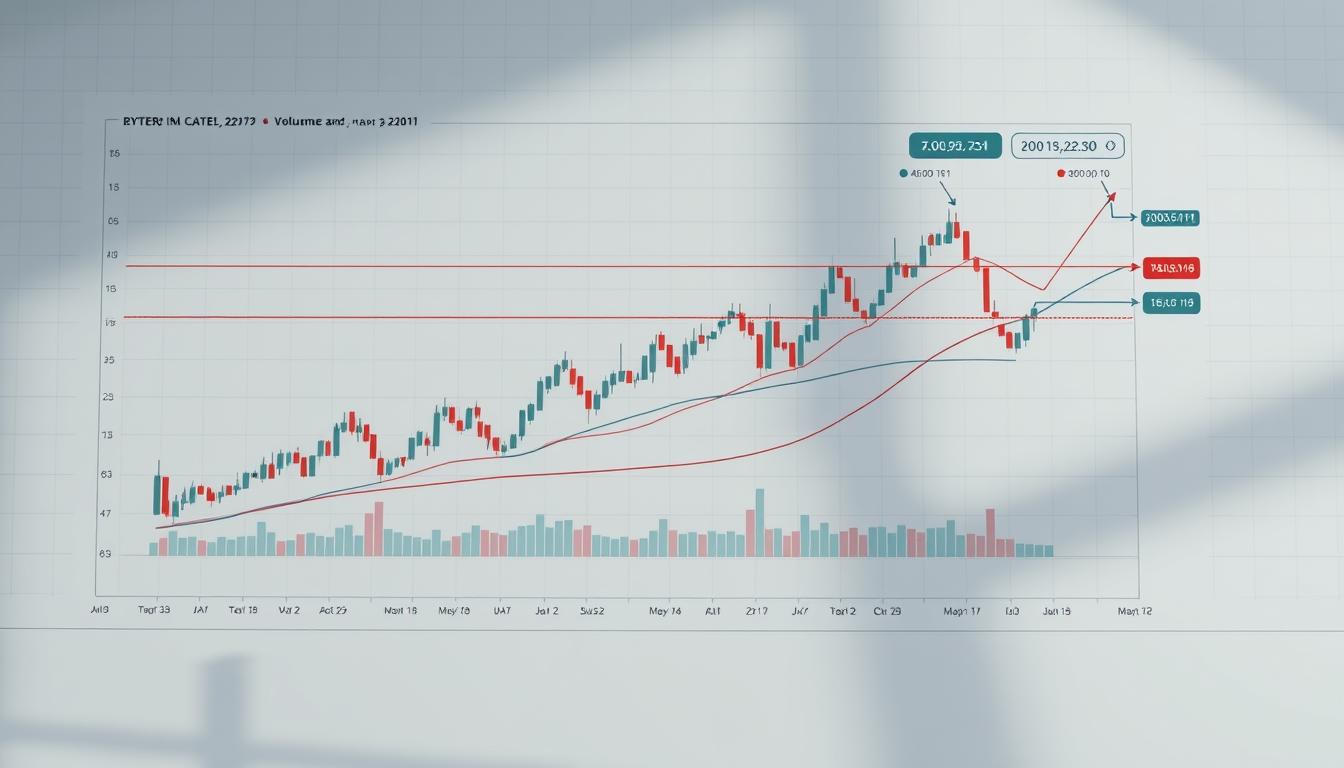Expand the 20018,22.30 timeframe selector
This screenshot has height=768, width=1344.
(x=1068, y=145)
